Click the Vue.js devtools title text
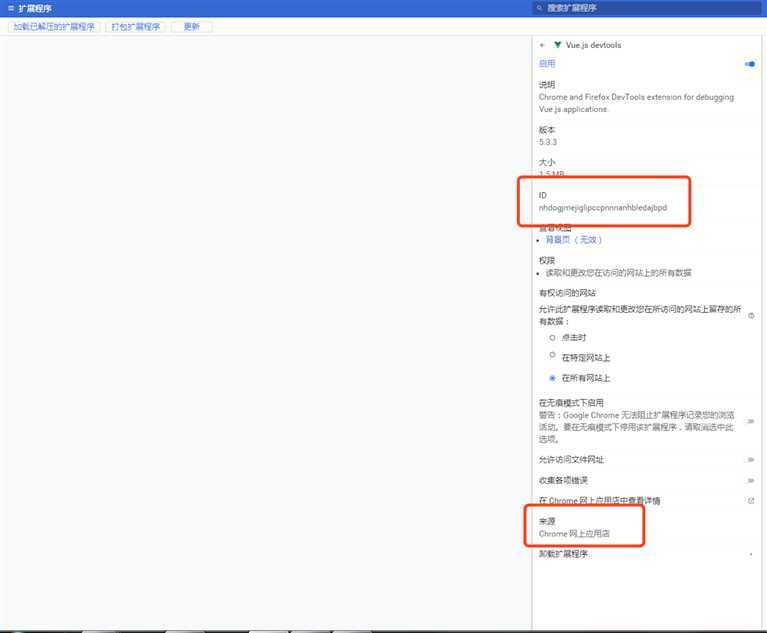 (x=593, y=45)
